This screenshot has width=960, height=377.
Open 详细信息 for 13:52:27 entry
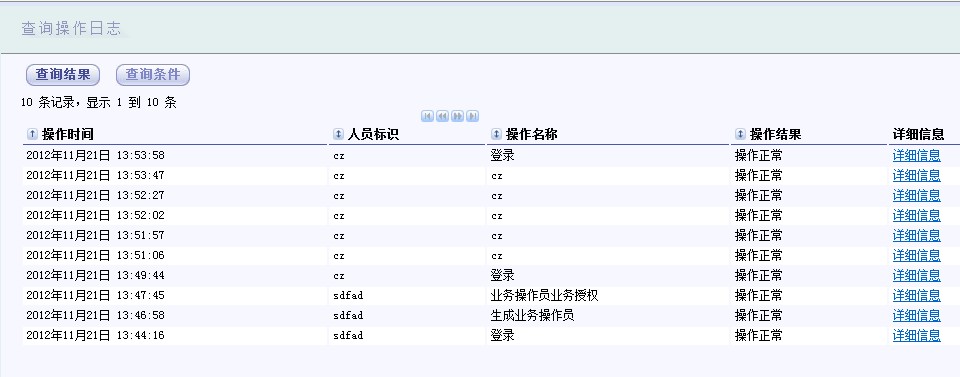coord(917,196)
